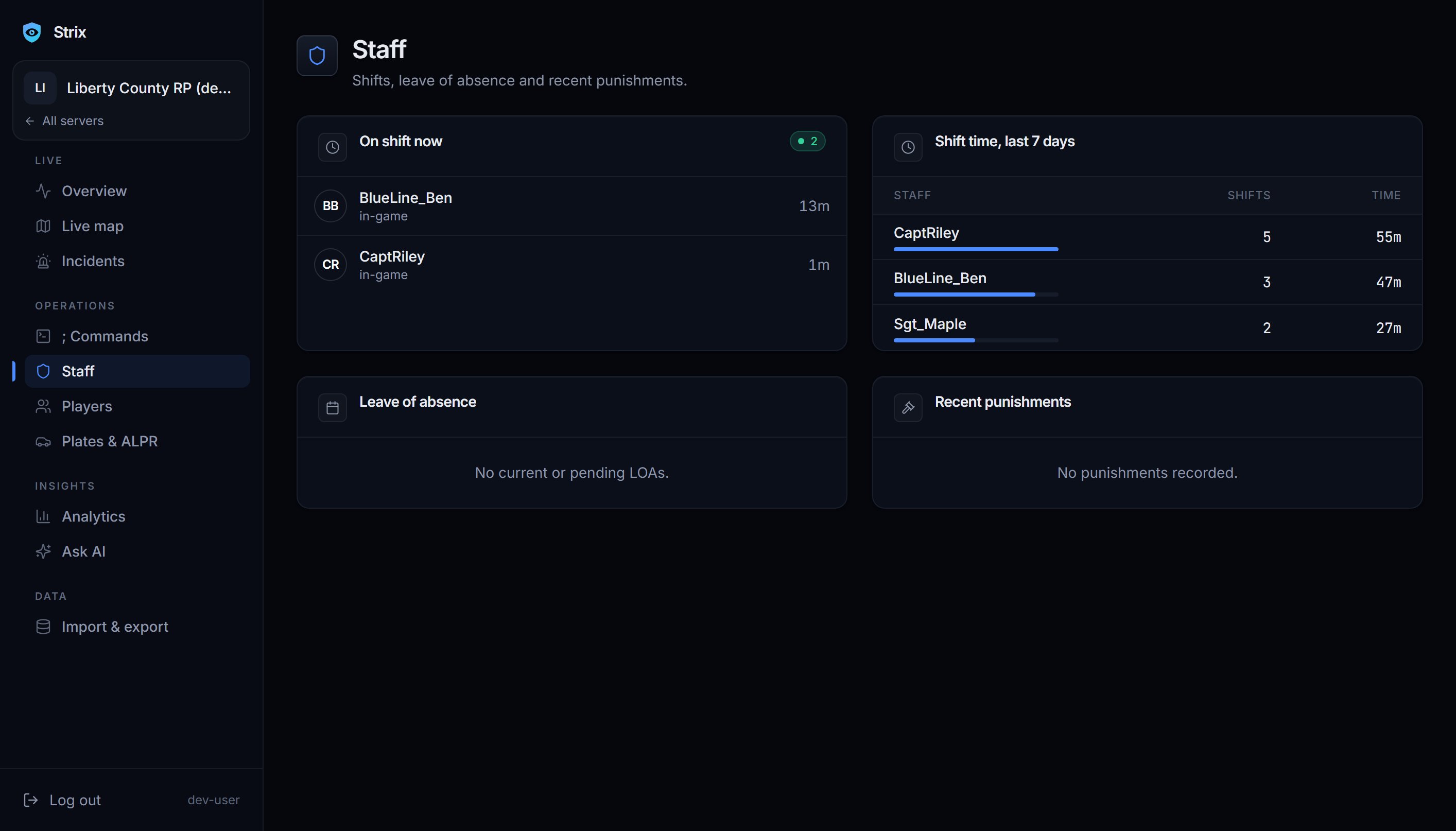This screenshot has height=831, width=1456.
Task: Select the Players menu item
Action: point(137,406)
